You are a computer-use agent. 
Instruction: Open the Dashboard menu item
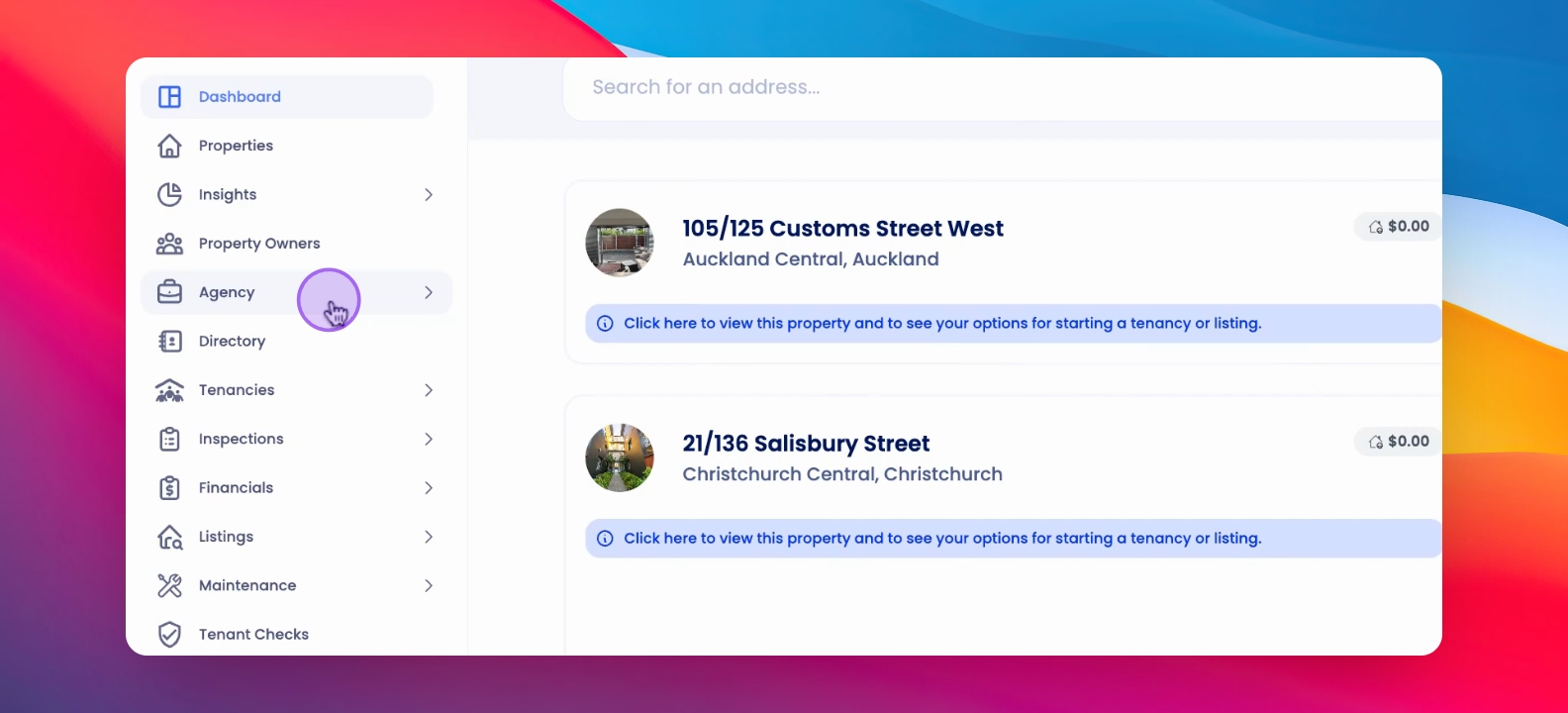(x=287, y=96)
